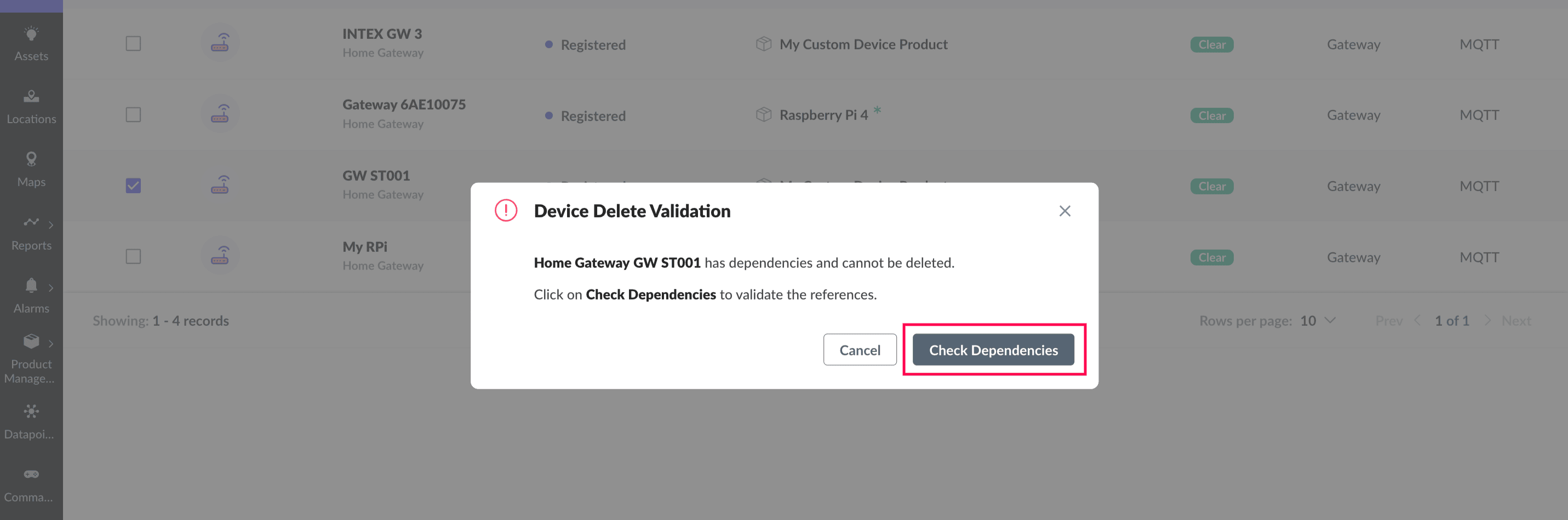Select the INTEX GW 3 row checkbox
1568x520 pixels.
[x=133, y=44]
